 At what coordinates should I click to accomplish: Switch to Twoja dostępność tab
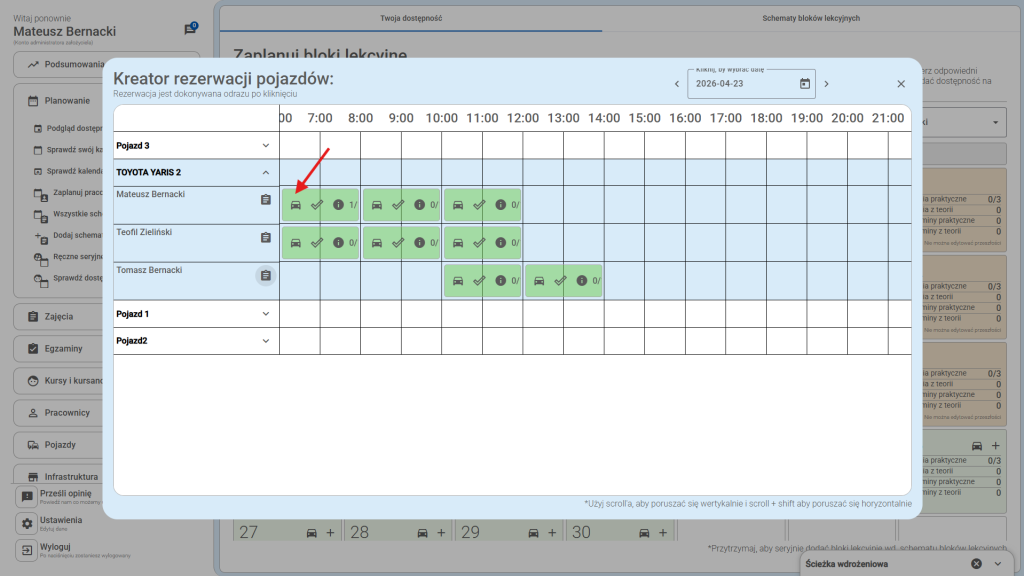click(x=411, y=18)
